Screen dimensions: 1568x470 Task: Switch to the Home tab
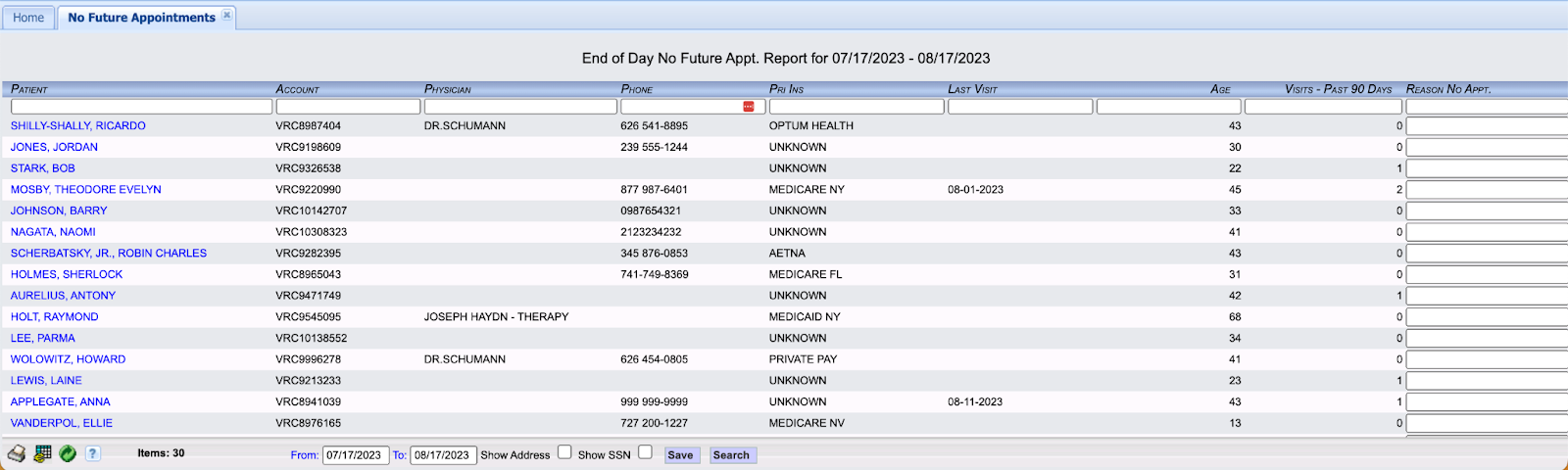coord(28,18)
